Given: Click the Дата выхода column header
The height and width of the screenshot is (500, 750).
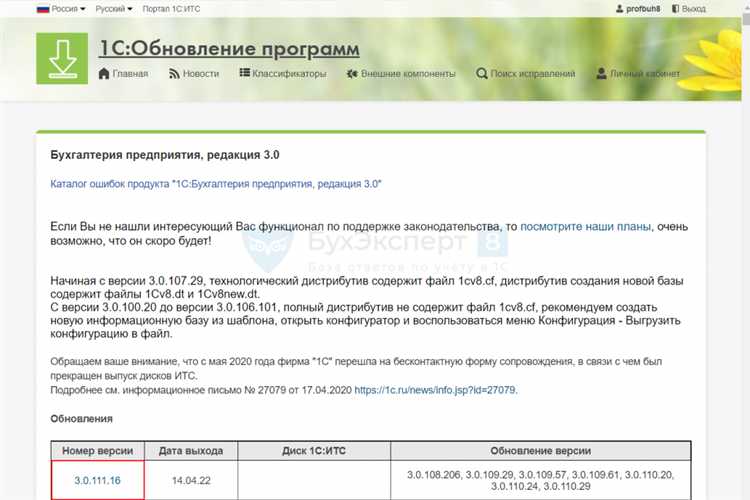Looking at the screenshot, I should (x=191, y=451).
